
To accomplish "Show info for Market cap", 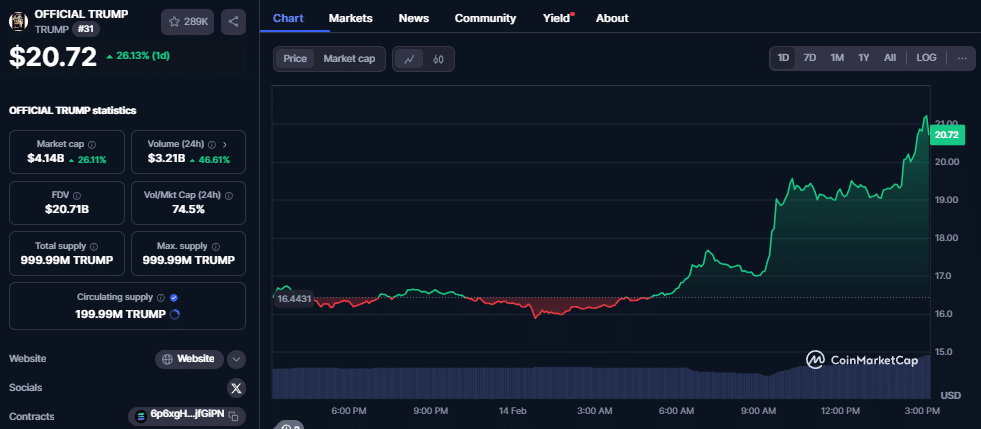I will coord(92,144).
